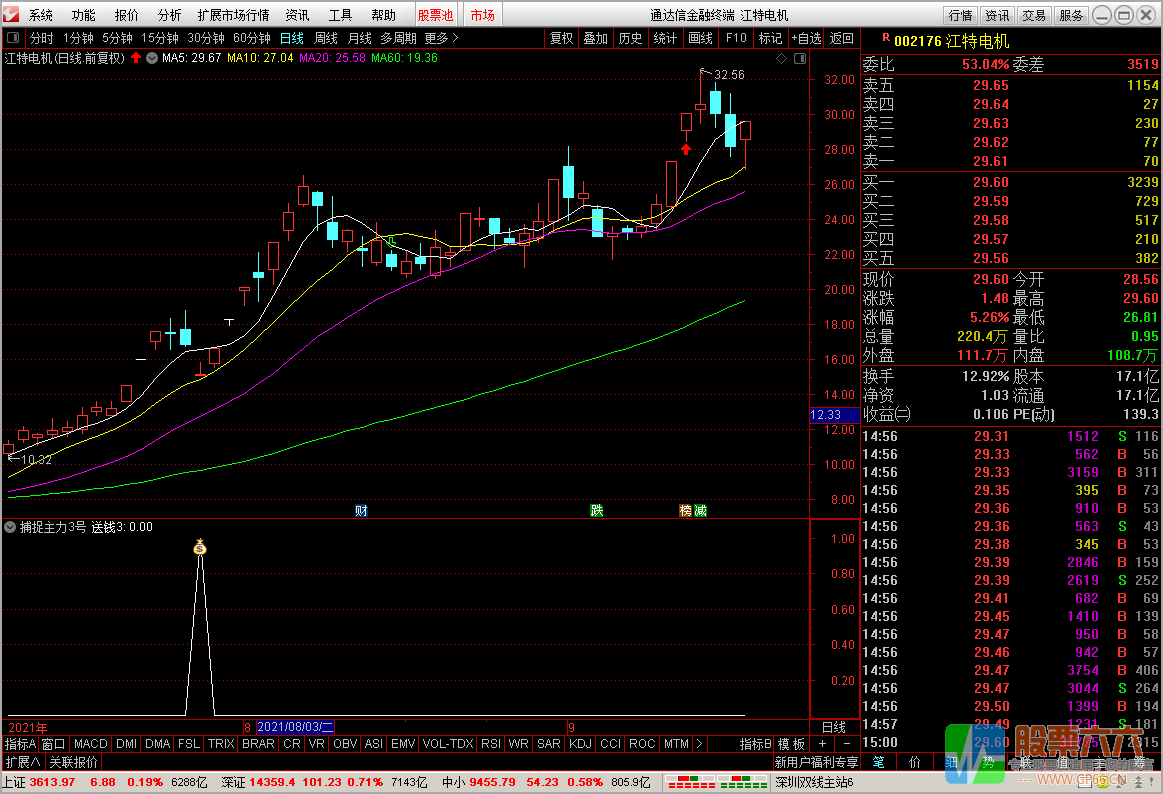
Task: Open the 复权 options
Action: [561, 38]
